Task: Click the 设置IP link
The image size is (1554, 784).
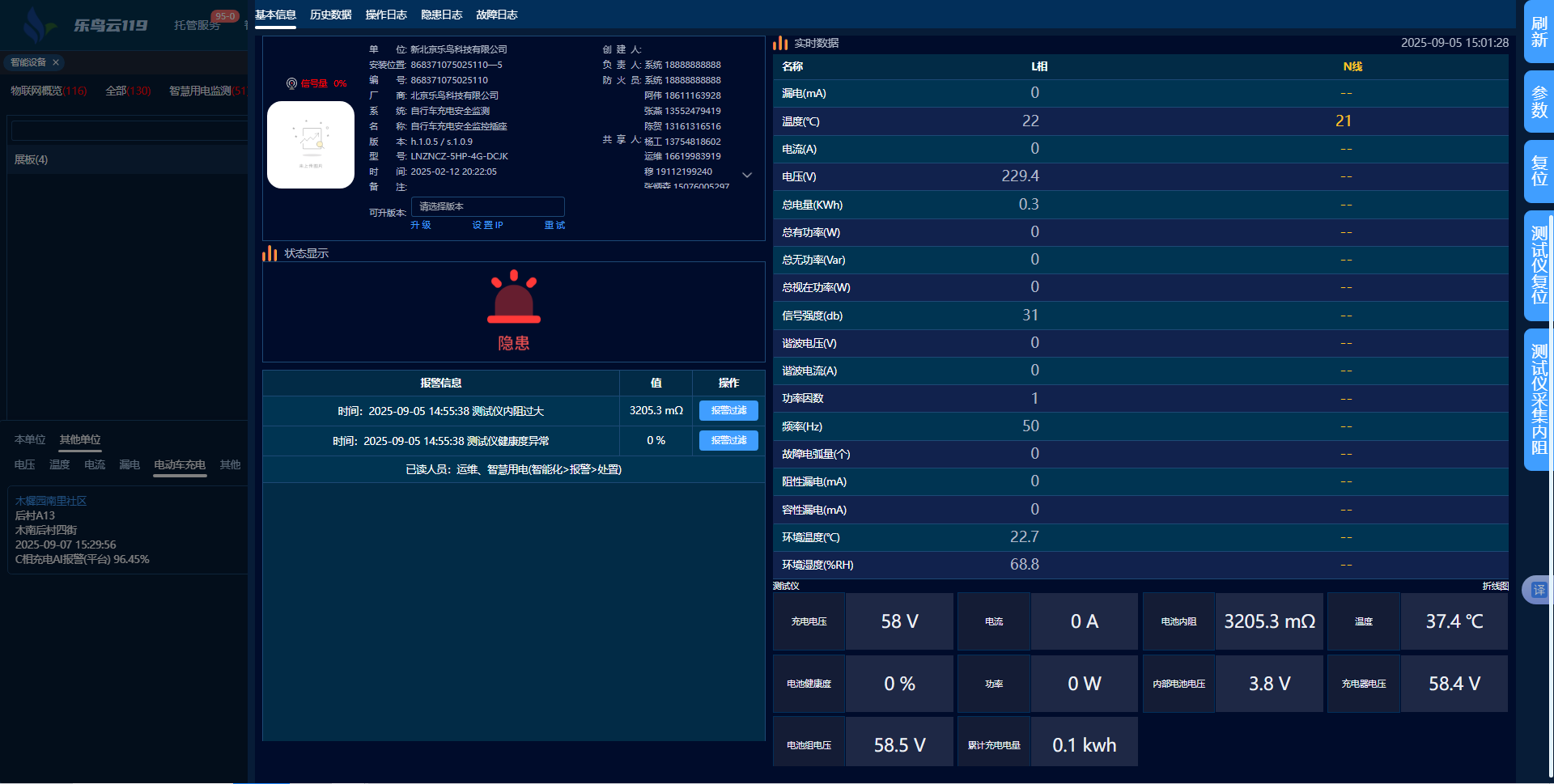Action: (487, 225)
